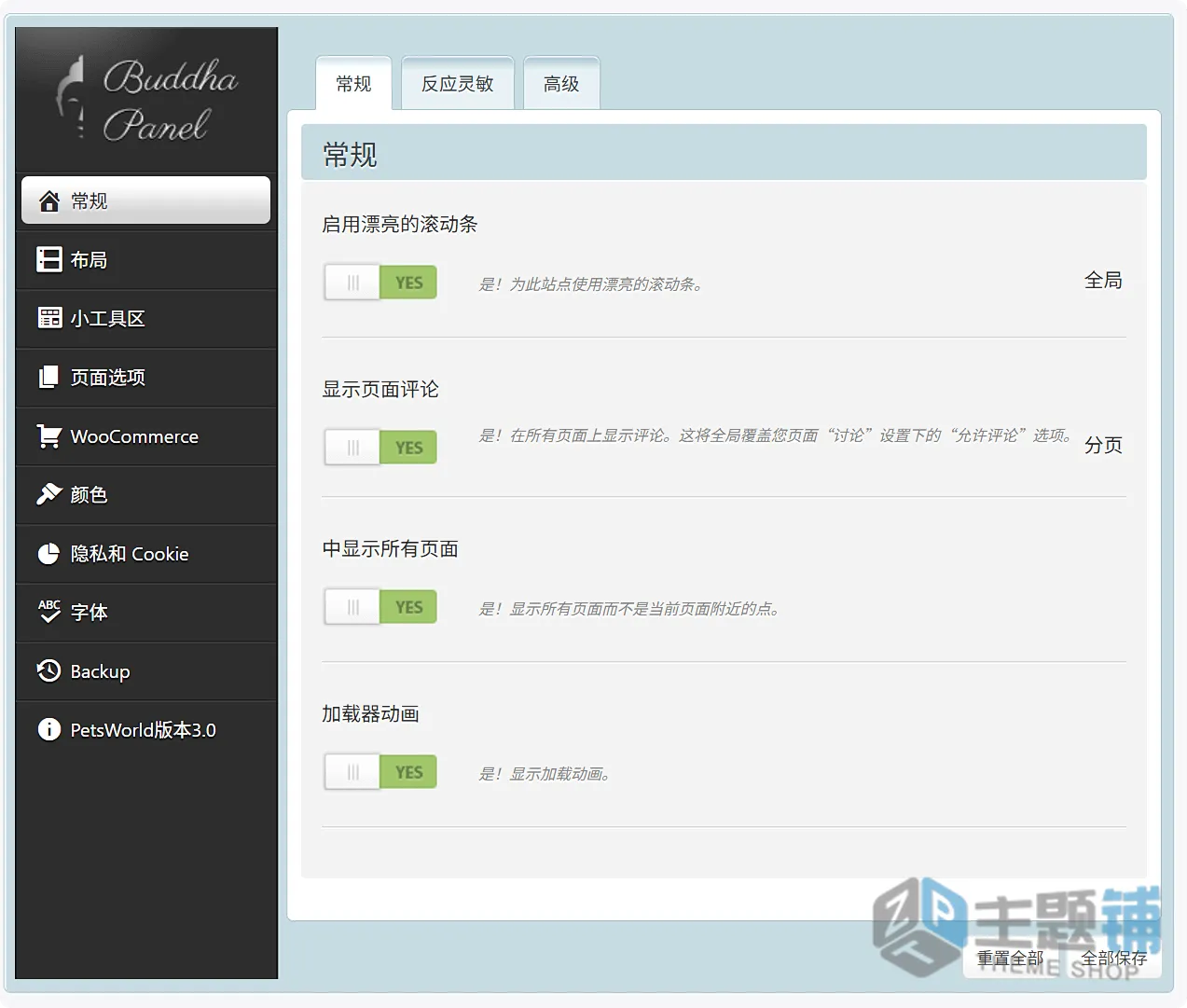Click the 分页 label
This screenshot has height=1008, width=1187.
point(1103,445)
